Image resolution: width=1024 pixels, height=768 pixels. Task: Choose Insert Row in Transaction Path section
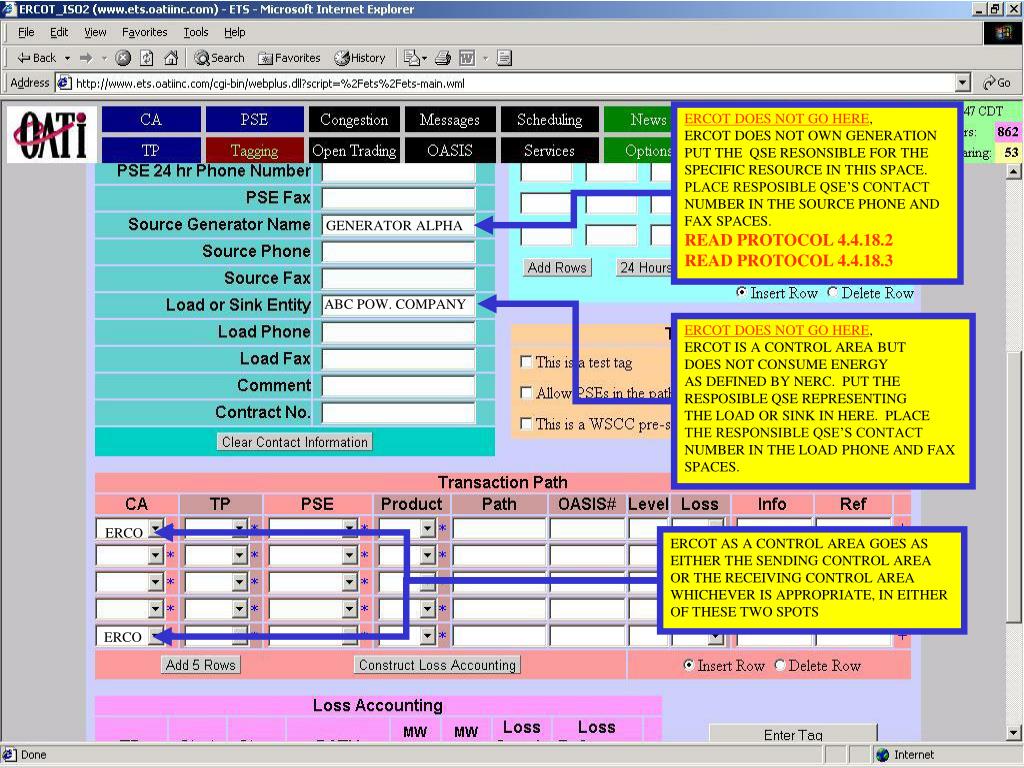pyautogui.click(x=688, y=665)
